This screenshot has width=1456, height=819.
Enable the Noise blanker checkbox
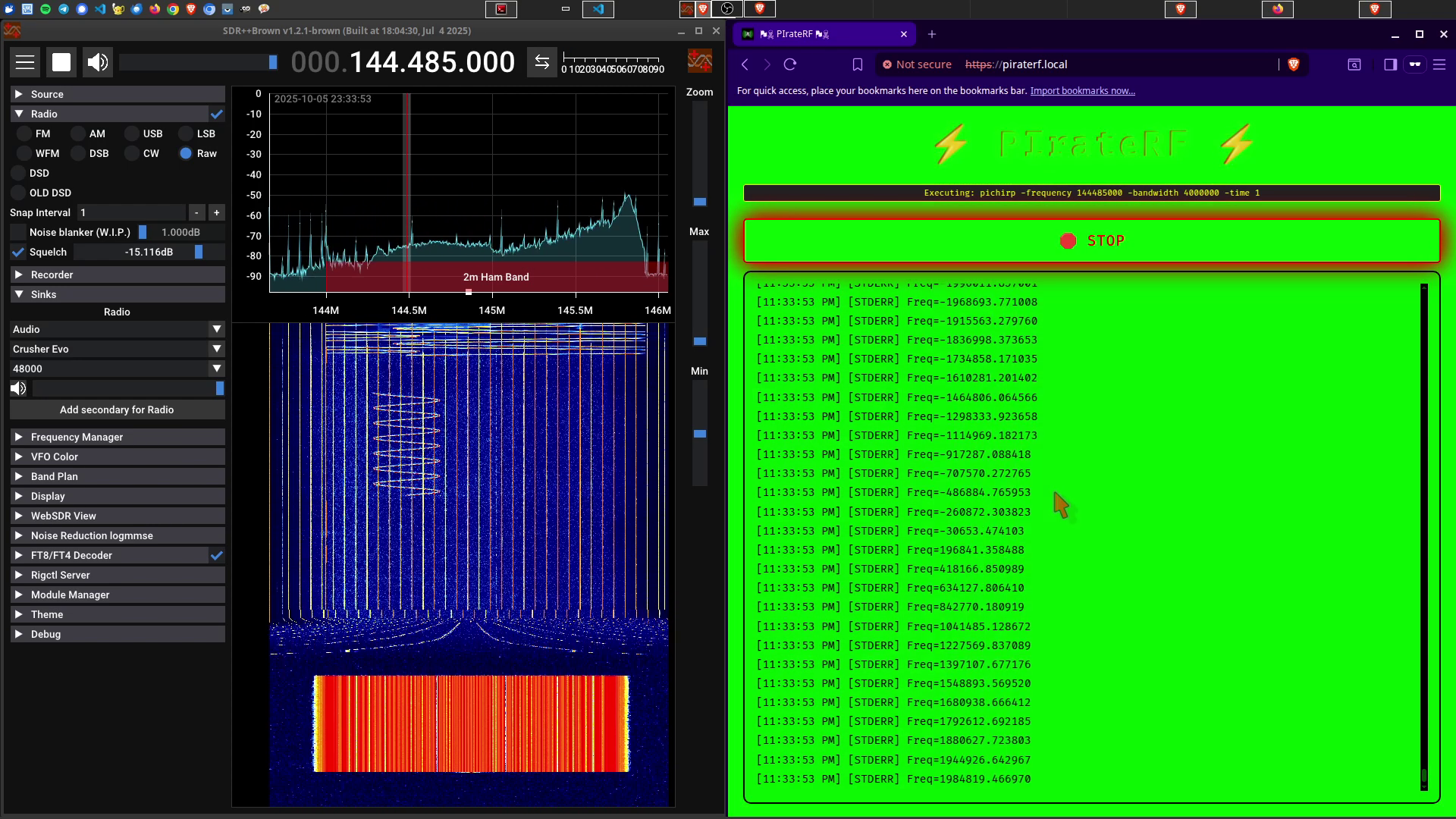click(x=18, y=232)
